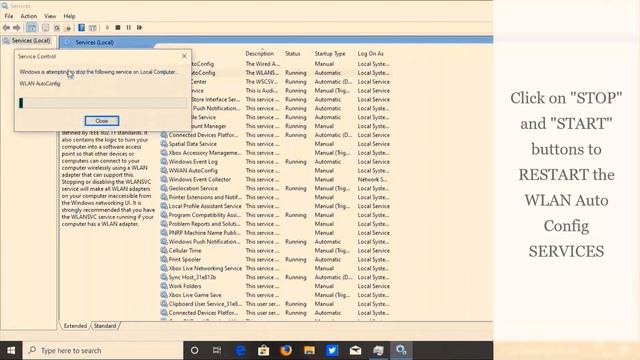The height and width of the screenshot is (360, 640).
Task: Select Xbox Live Game Save service
Action: (x=276, y=295)
